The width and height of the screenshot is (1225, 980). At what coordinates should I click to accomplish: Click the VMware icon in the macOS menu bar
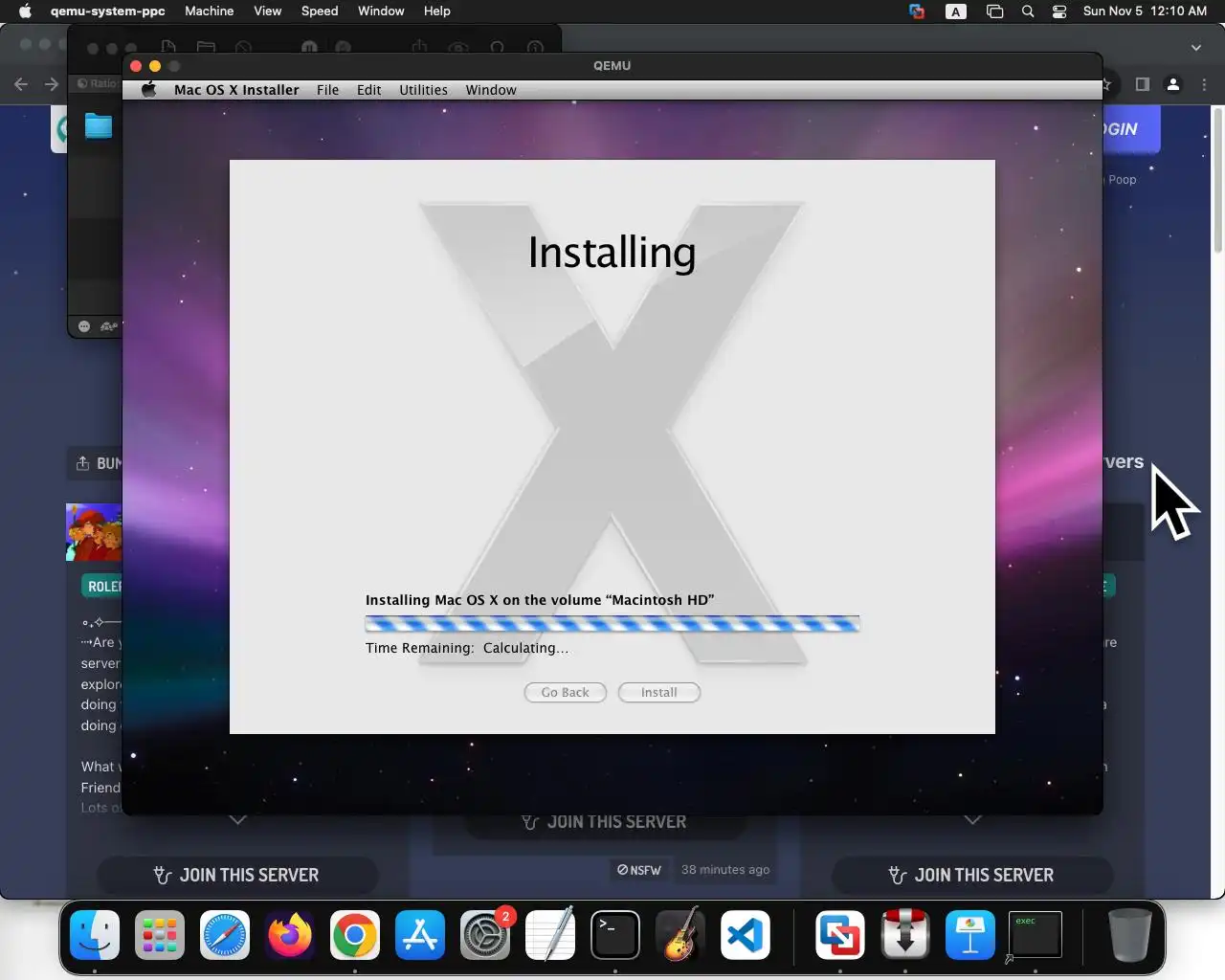click(917, 11)
